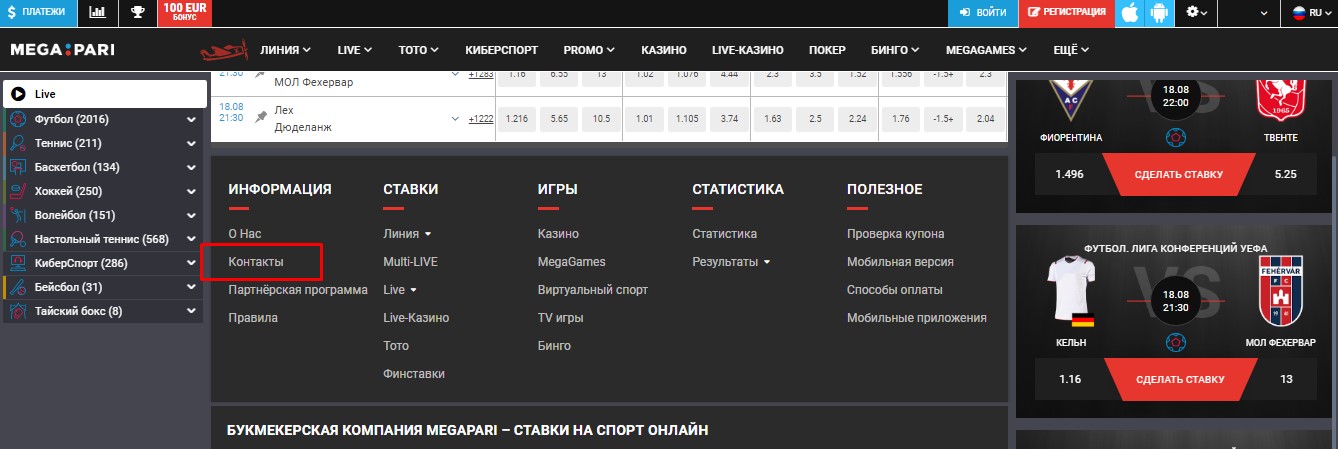Open the Партнёрская программа link

[x=298, y=290]
